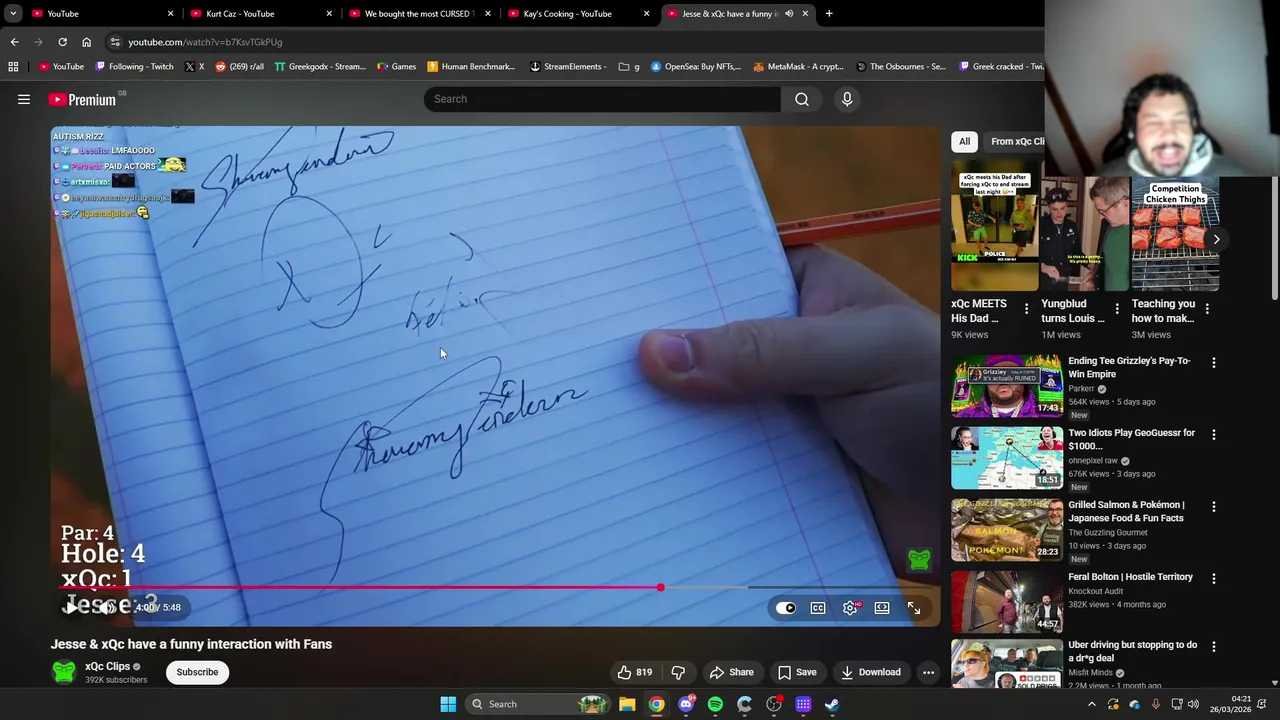The image size is (1280, 720).
Task: Open options for Feral Bolton video
Action: (1214, 579)
